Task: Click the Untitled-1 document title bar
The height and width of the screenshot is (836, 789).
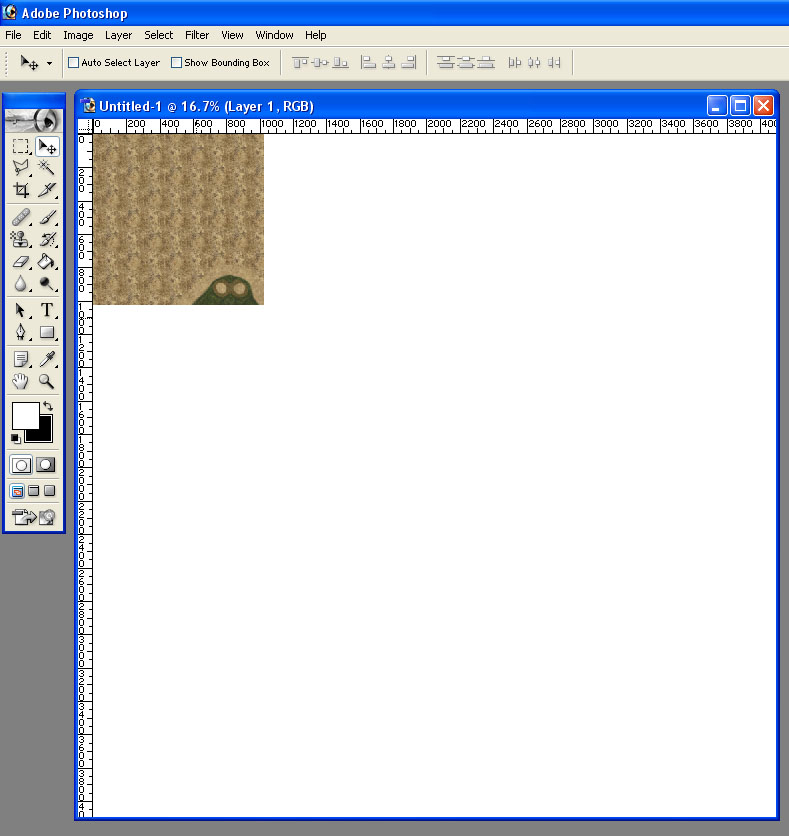Action: coord(400,105)
